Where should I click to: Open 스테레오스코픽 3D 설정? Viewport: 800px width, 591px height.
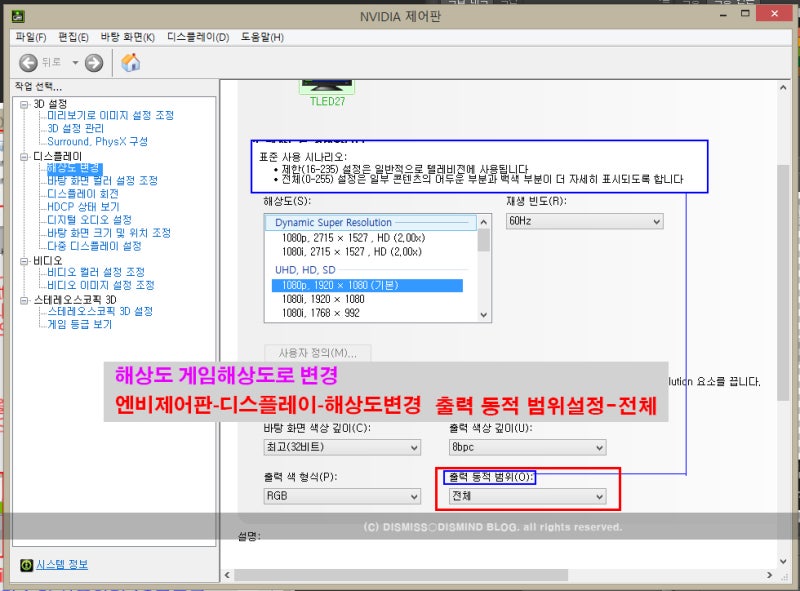point(100,311)
